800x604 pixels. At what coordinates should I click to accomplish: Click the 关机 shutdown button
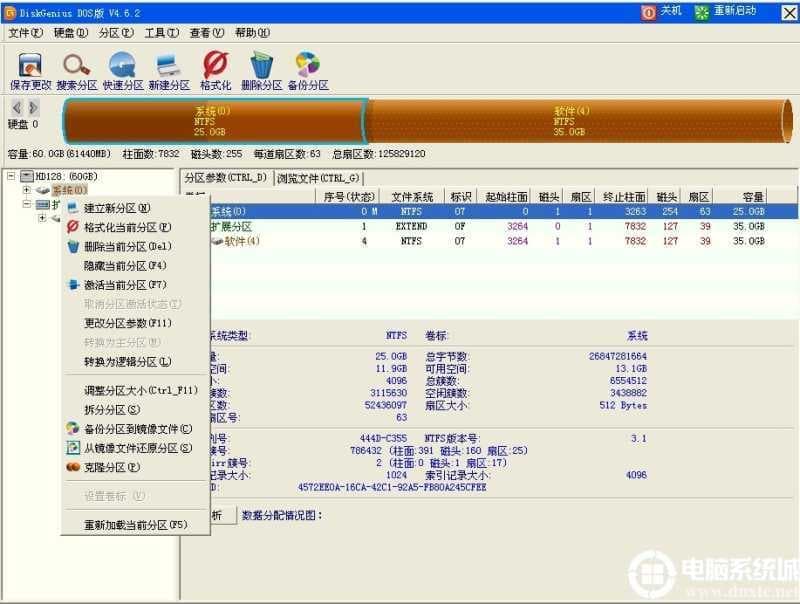[x=662, y=11]
